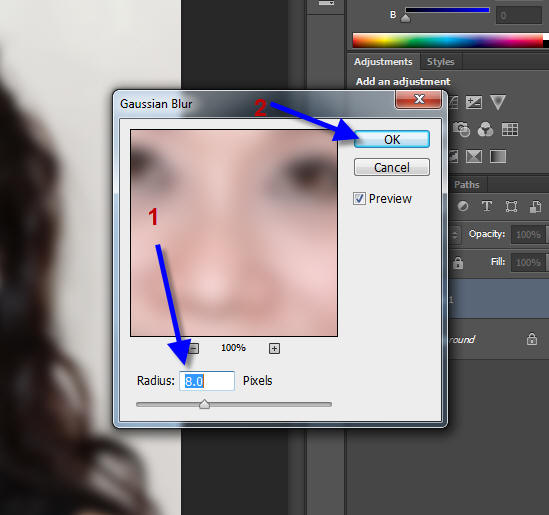Filter layers by type layers
The height and width of the screenshot is (515, 549).
(x=487, y=207)
